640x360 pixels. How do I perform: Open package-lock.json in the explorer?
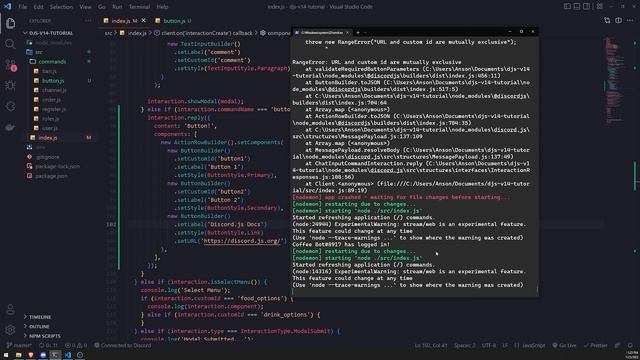coord(57,166)
